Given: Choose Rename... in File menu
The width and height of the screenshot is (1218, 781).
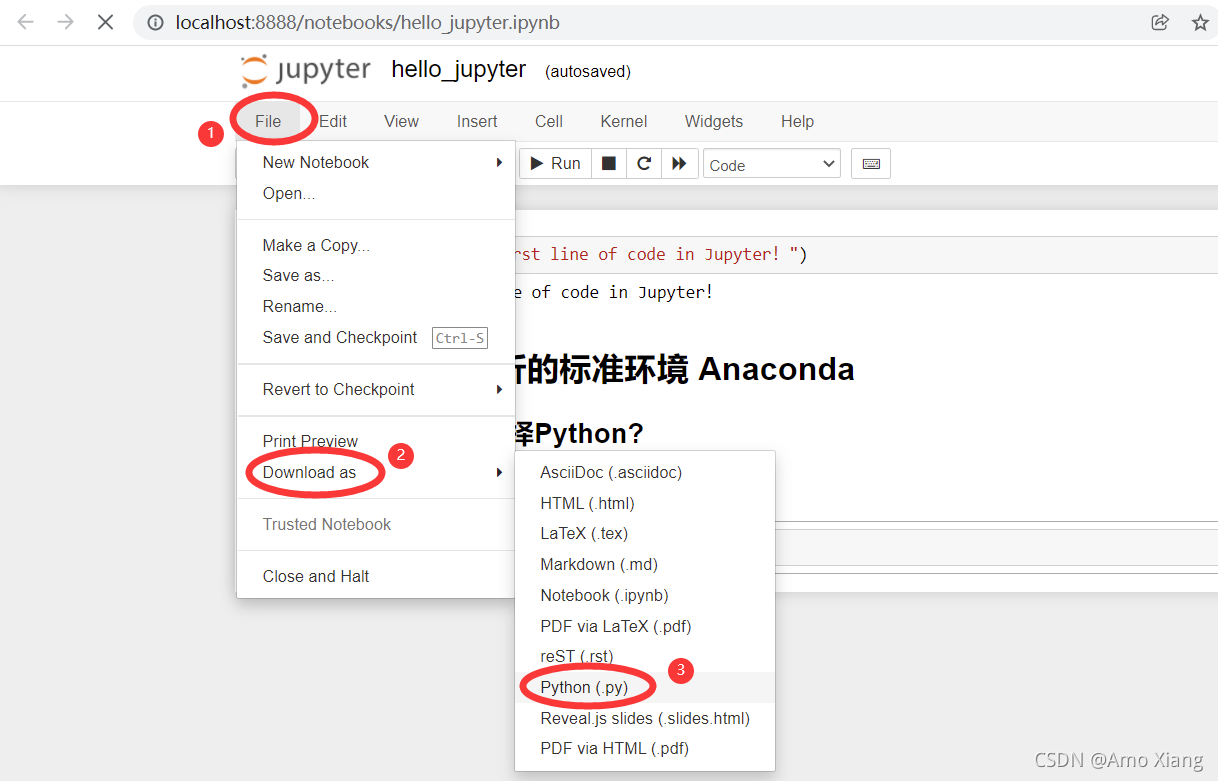Looking at the screenshot, I should 376,306.
